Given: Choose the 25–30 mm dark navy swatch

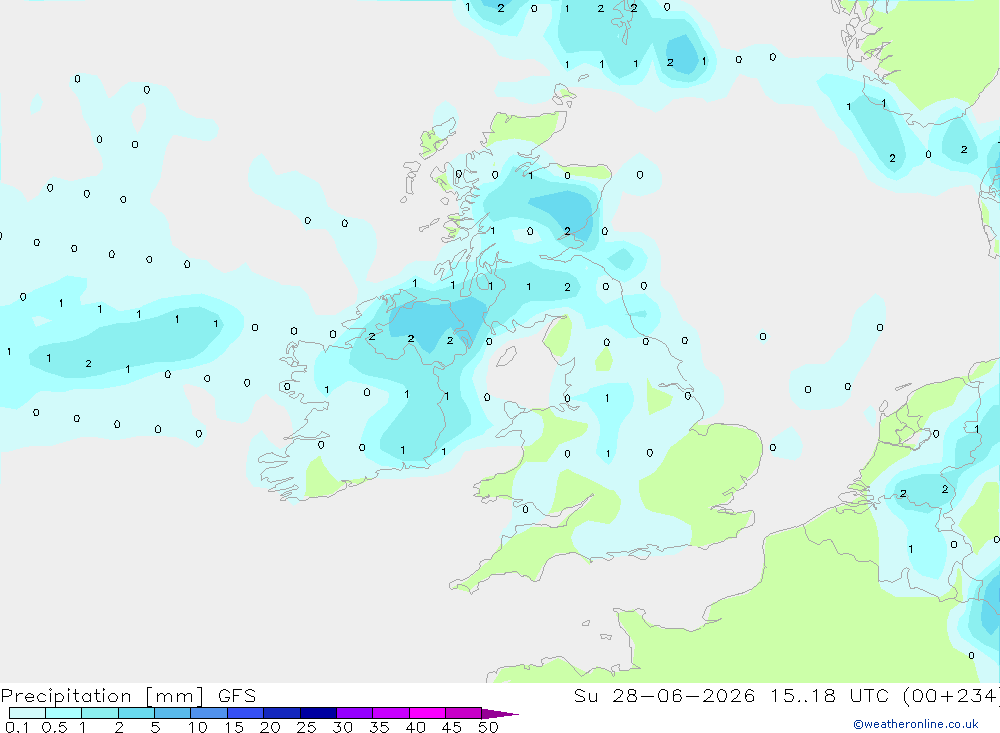Looking at the screenshot, I should pos(318,713).
